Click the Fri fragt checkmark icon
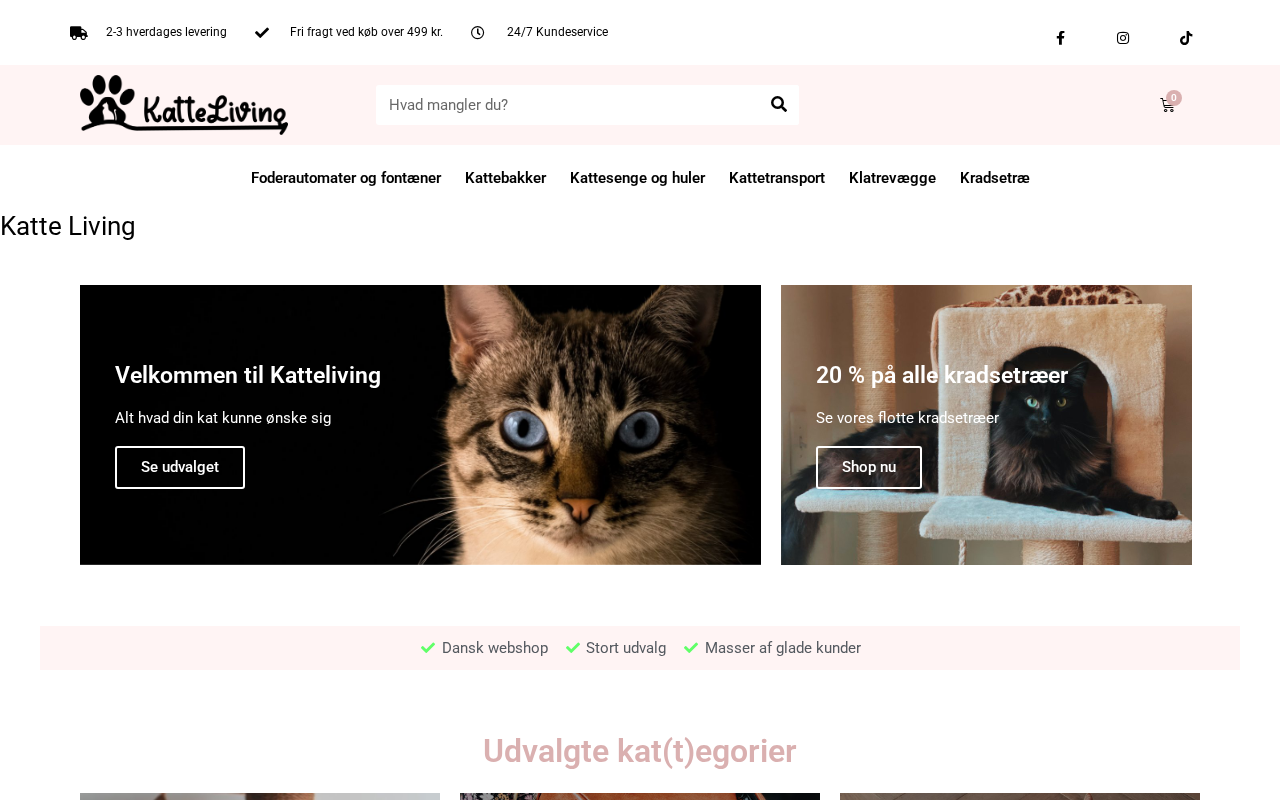The image size is (1280, 800). pos(262,32)
